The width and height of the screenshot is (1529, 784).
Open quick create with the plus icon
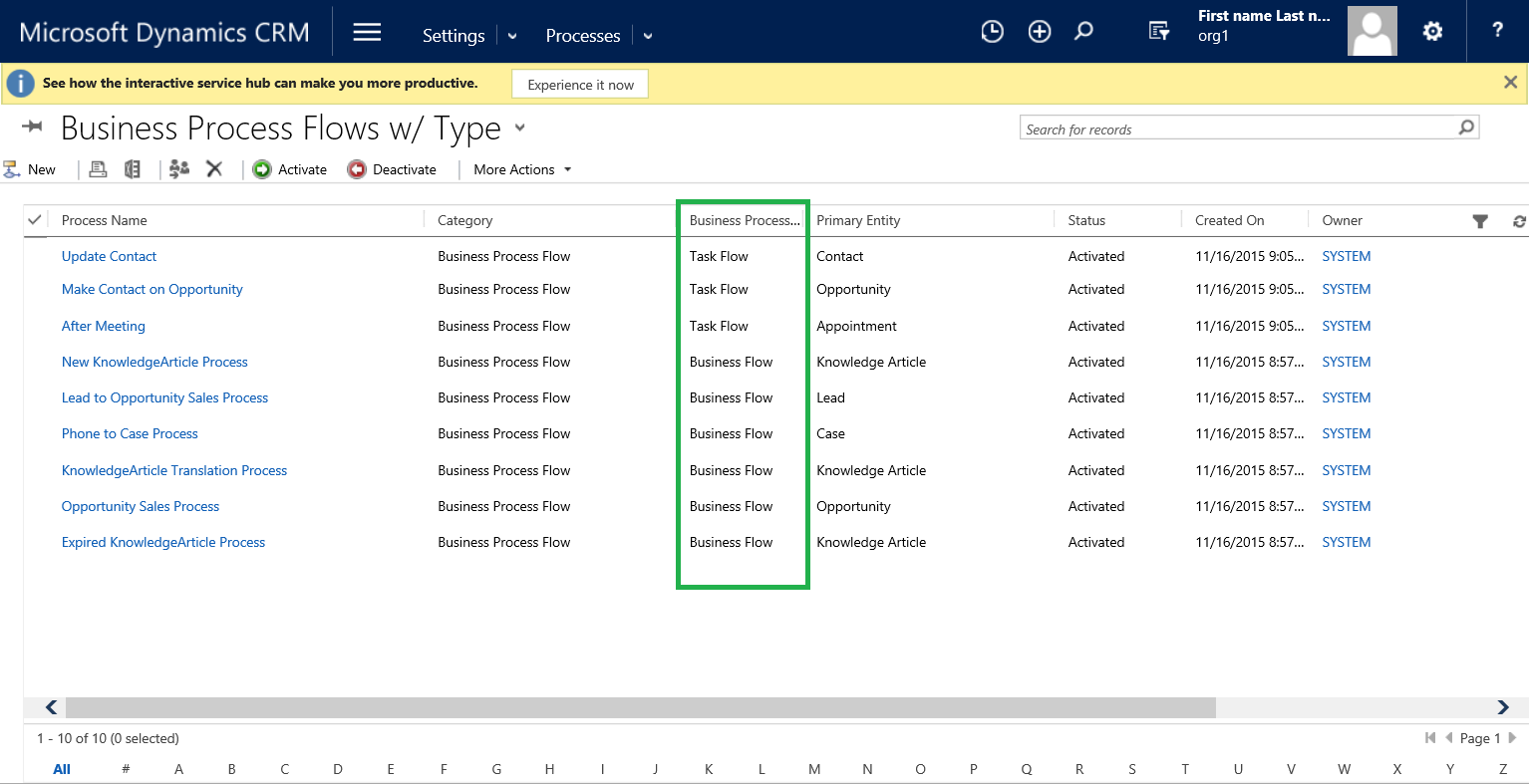tap(1039, 31)
